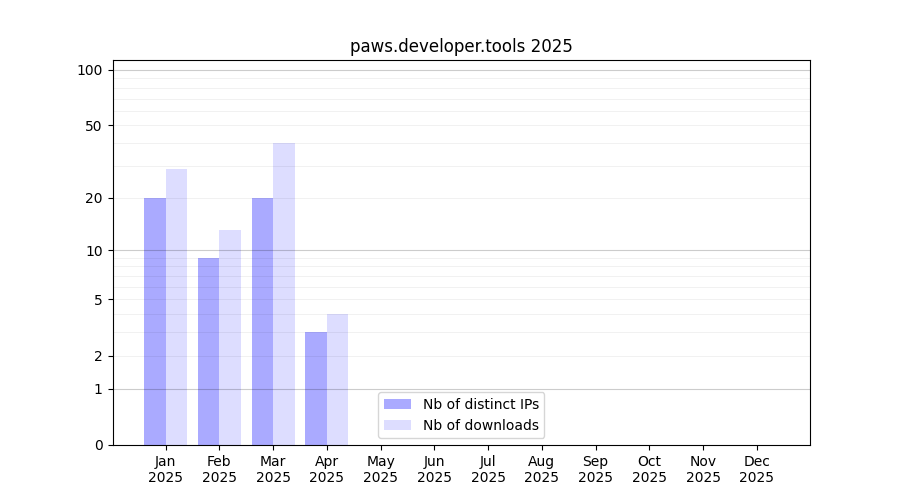Click the Apr 2025 downloads bar

click(337, 379)
